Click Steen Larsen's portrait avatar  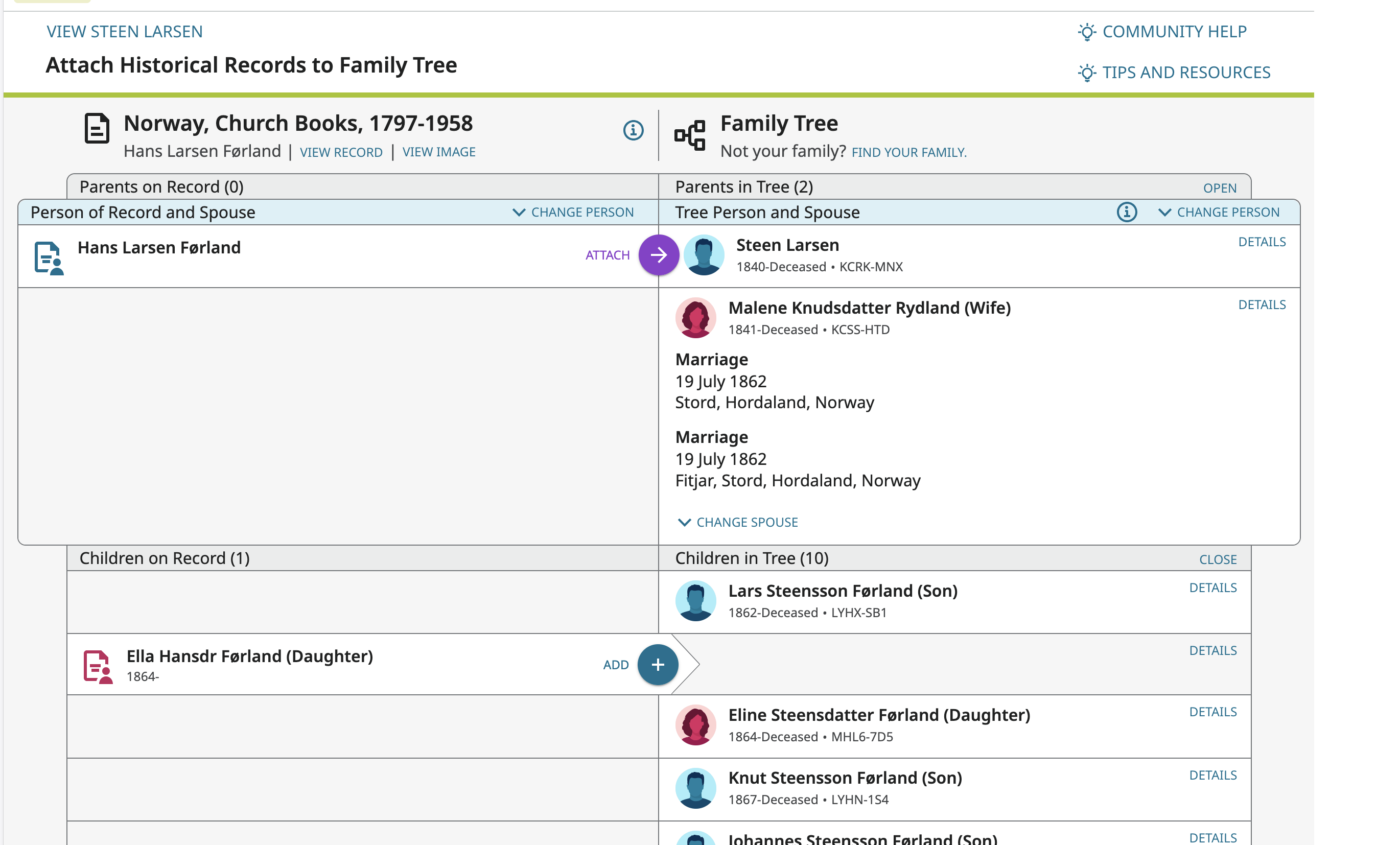704,255
